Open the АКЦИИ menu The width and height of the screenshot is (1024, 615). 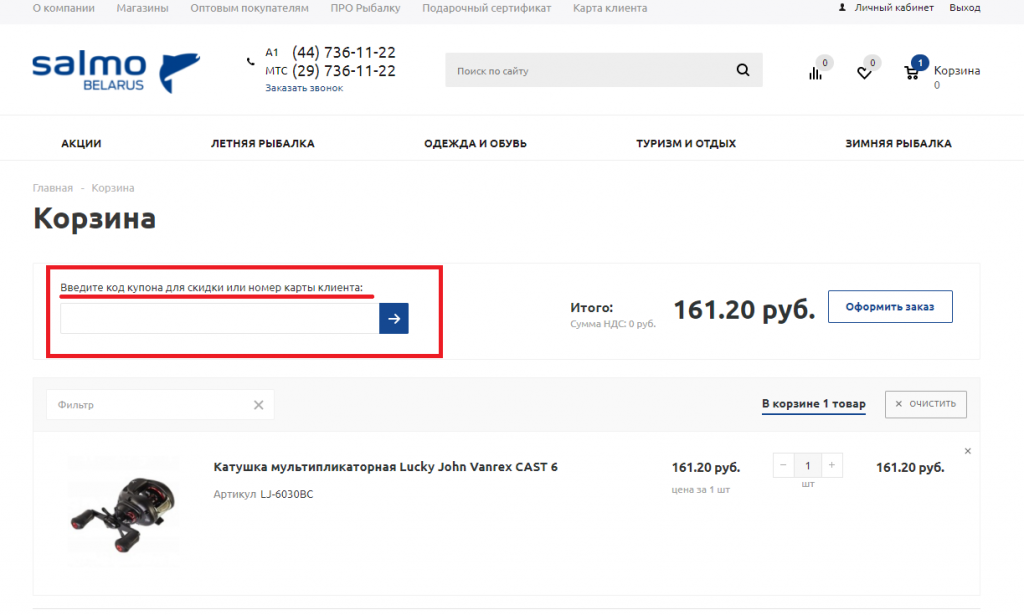(x=81, y=143)
